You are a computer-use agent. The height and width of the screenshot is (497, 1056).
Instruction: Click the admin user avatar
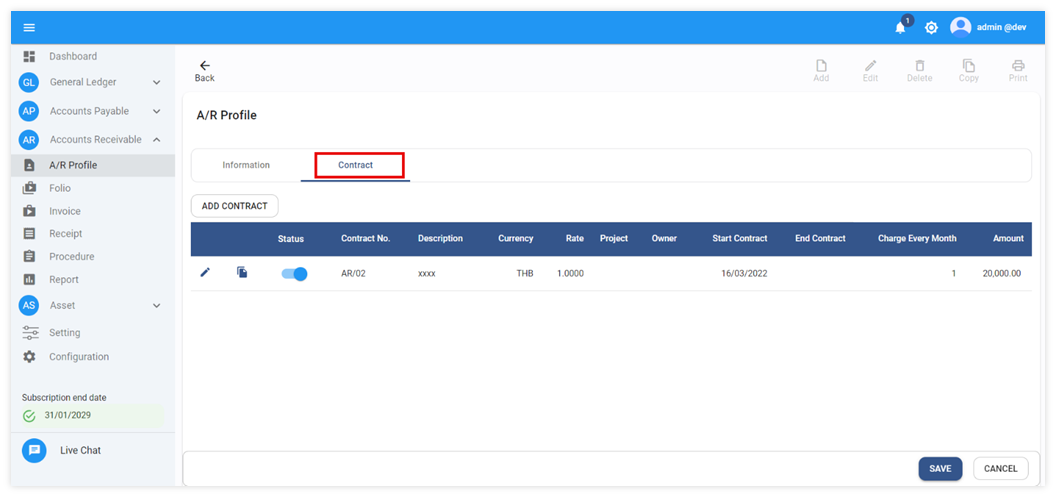tap(961, 27)
